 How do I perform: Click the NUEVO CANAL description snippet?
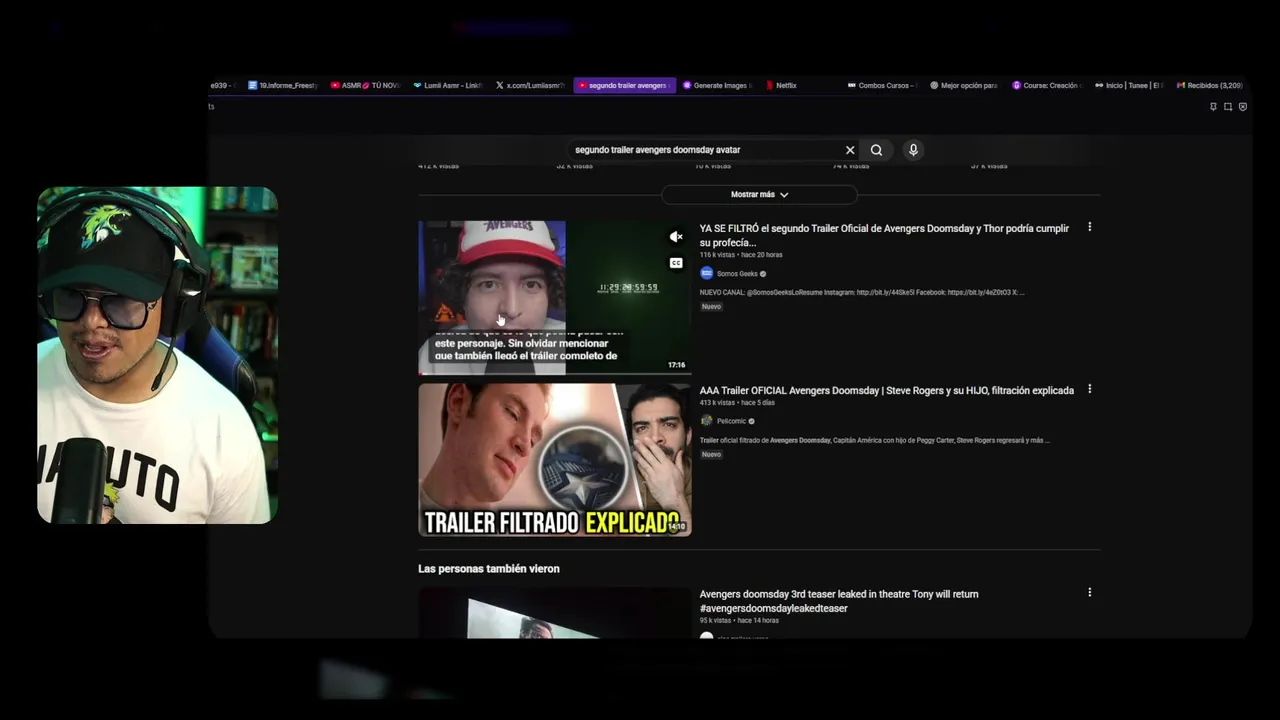tap(862, 293)
